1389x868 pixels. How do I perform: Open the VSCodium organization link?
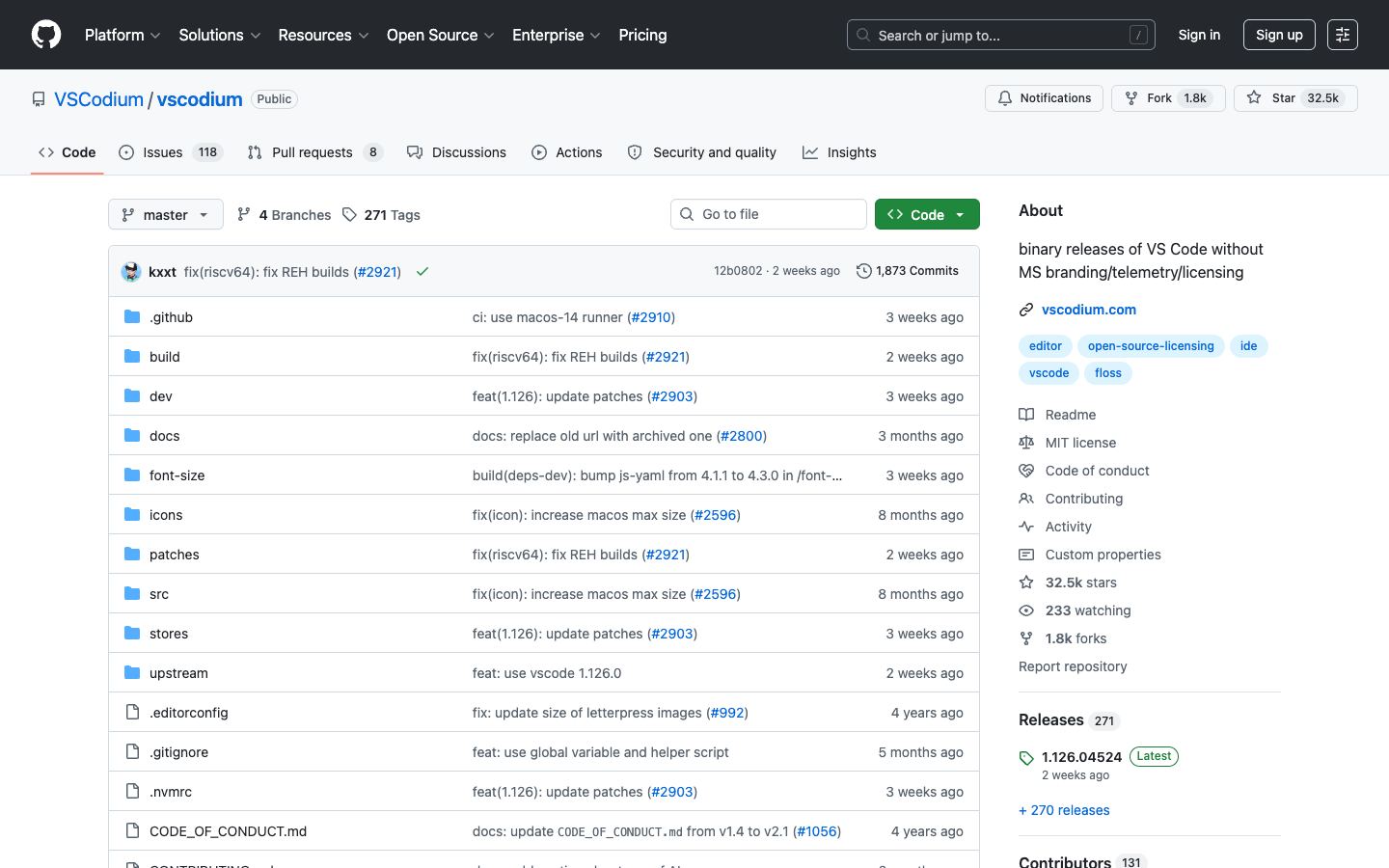click(x=98, y=99)
